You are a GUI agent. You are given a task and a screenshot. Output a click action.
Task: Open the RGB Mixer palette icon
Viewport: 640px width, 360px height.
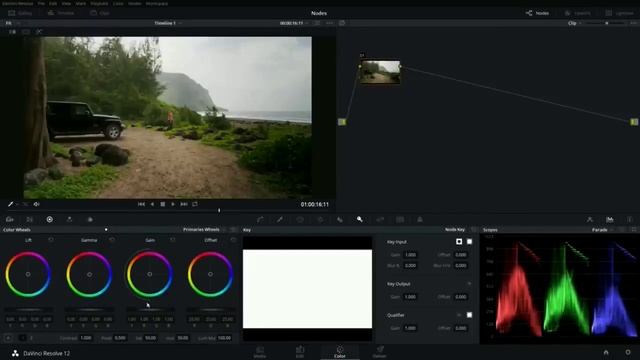69,220
